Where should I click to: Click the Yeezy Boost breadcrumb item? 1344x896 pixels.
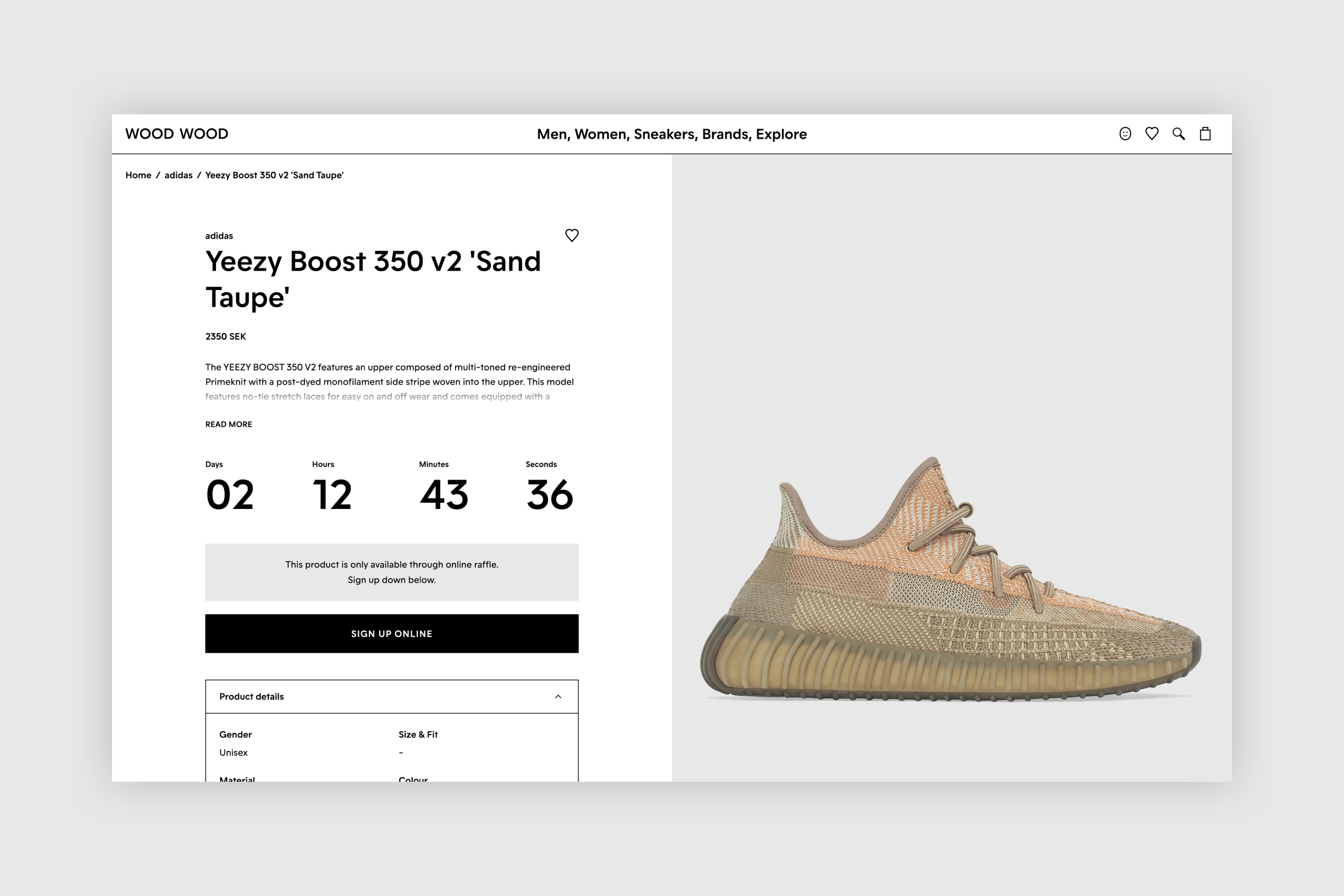(274, 176)
